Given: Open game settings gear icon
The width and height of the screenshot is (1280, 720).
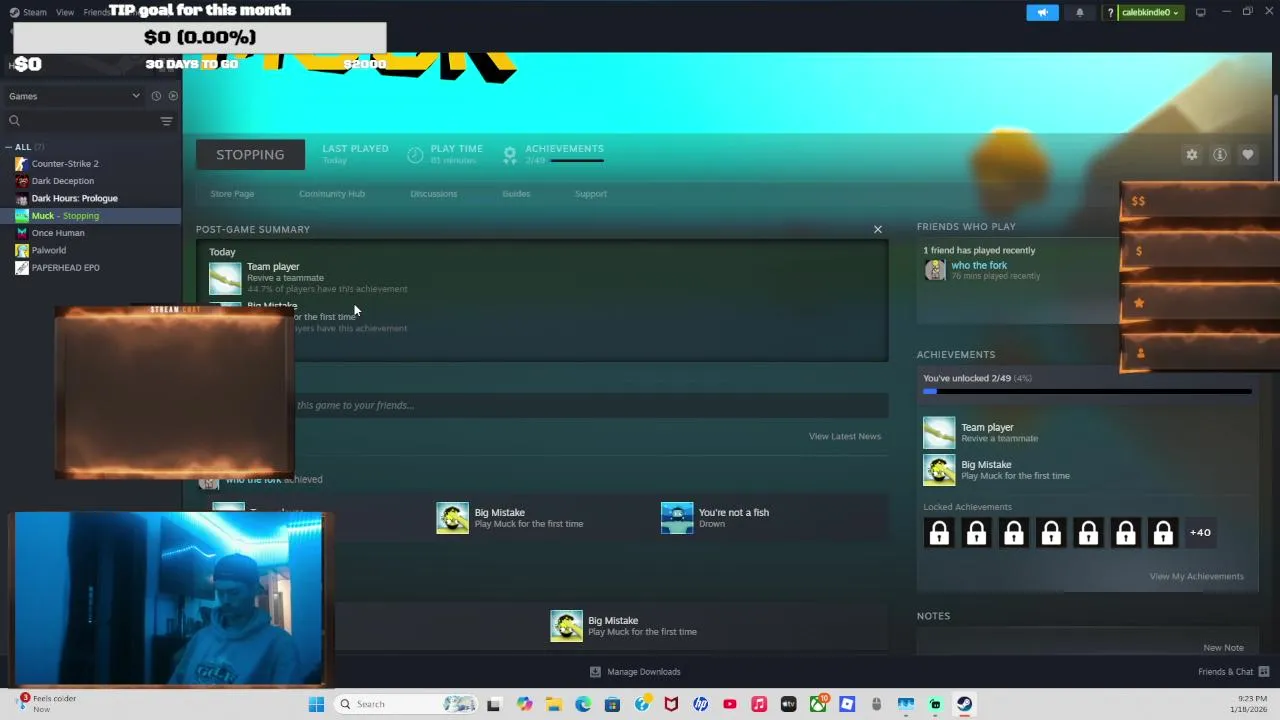Looking at the screenshot, I should coord(1192,155).
